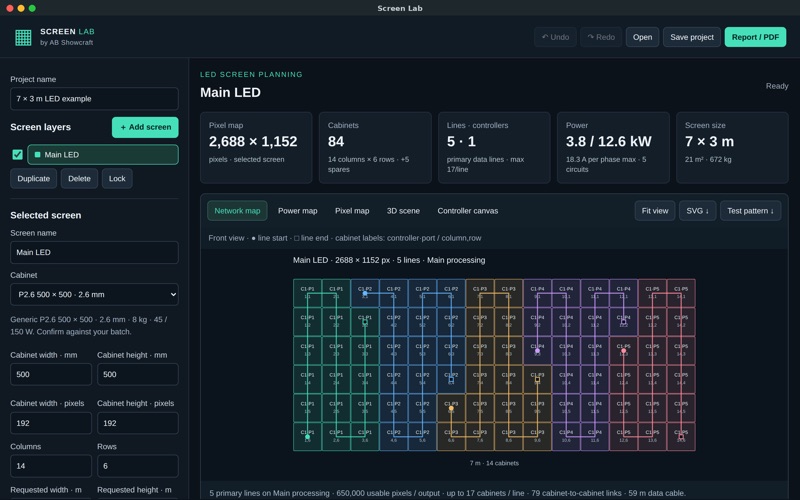Click the purple line end marker at cabinet 12,2

pos(623,322)
